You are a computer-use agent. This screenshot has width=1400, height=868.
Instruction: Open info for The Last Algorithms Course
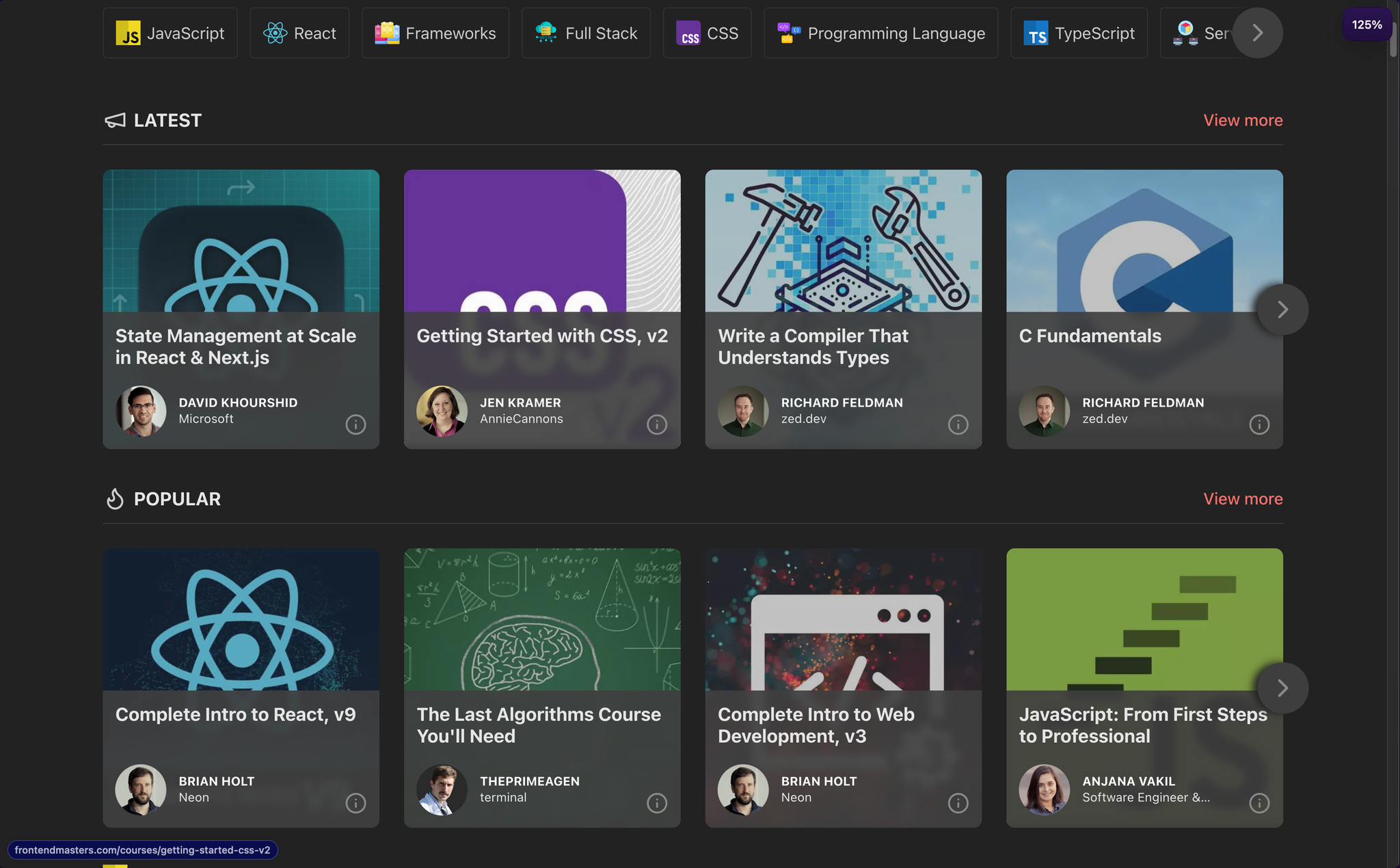coord(657,803)
